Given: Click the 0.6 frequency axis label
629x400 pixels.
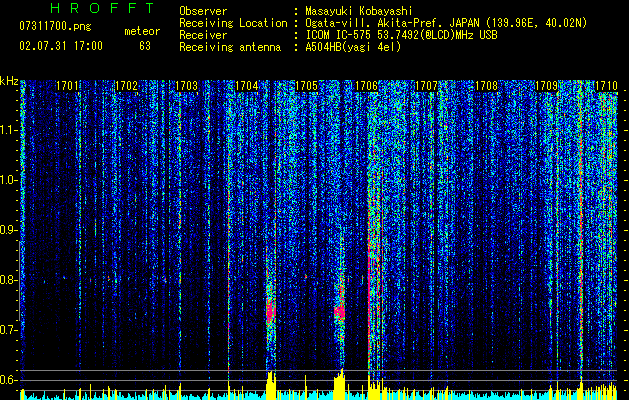Looking at the screenshot, I should (x=9, y=380).
